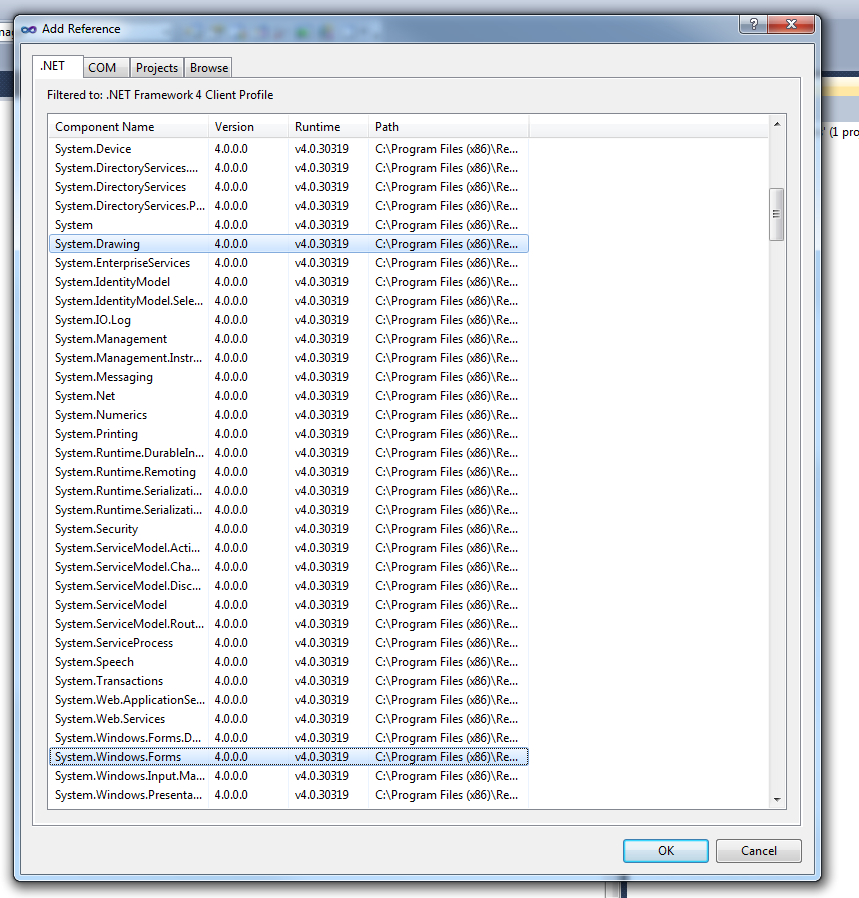Viewport: 859px width, 898px height.
Task: Select the System.Net component row
Action: coord(85,396)
